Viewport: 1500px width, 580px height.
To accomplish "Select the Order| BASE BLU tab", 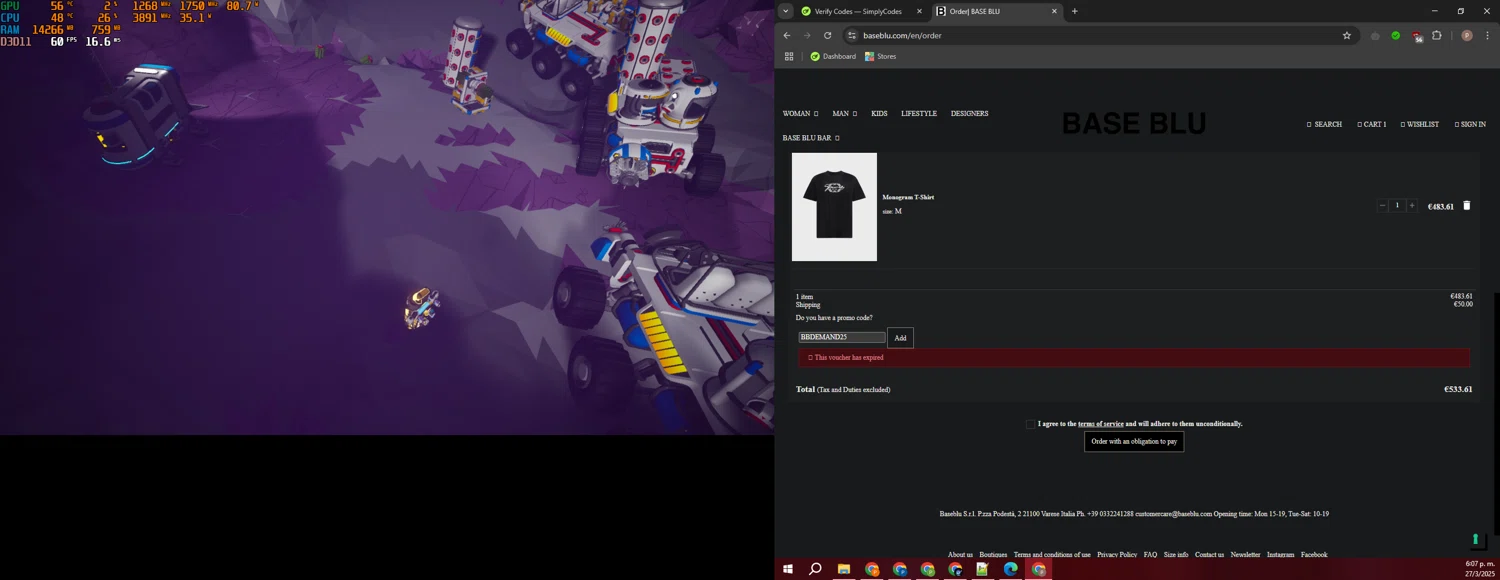I will (997, 11).
